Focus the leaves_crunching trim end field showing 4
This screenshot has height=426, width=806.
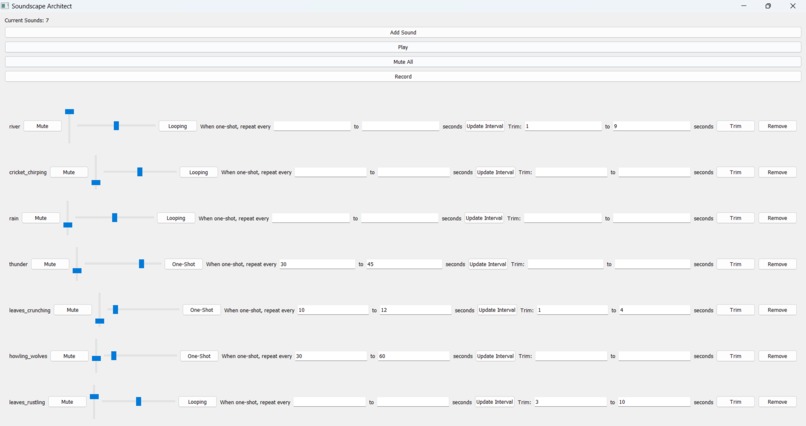click(654, 310)
